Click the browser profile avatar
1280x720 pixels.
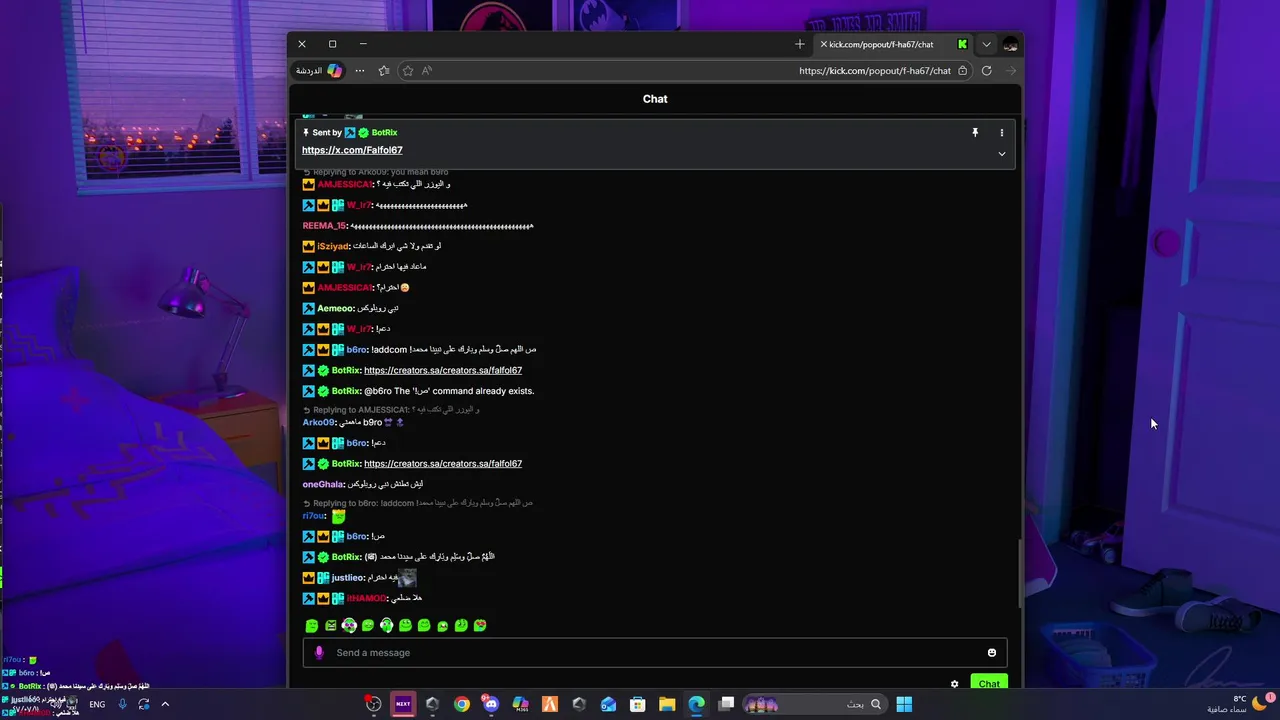1010,44
